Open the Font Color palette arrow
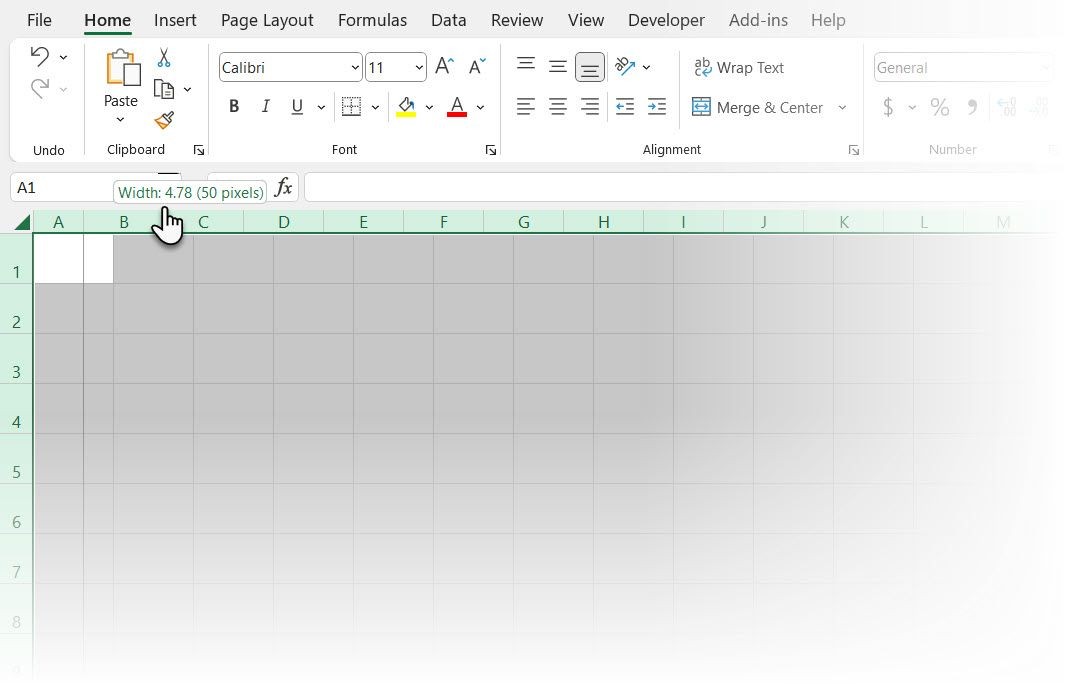1065x684 pixels. 480,107
